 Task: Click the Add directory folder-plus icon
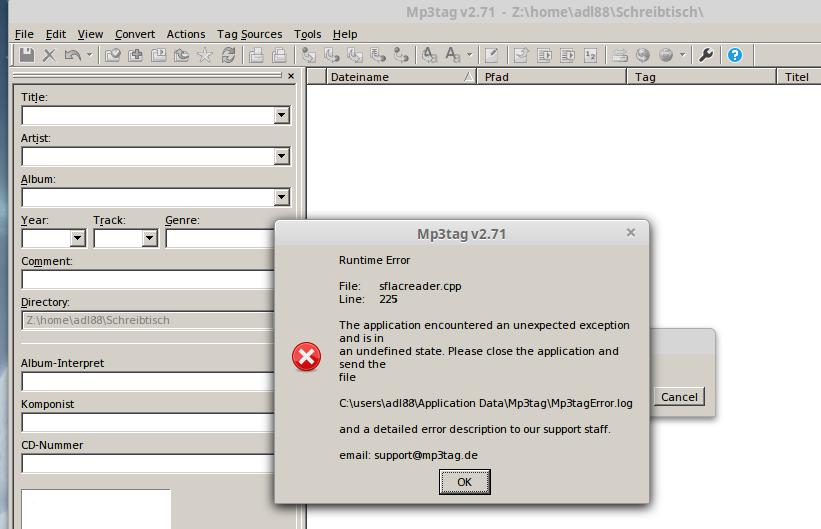136,54
